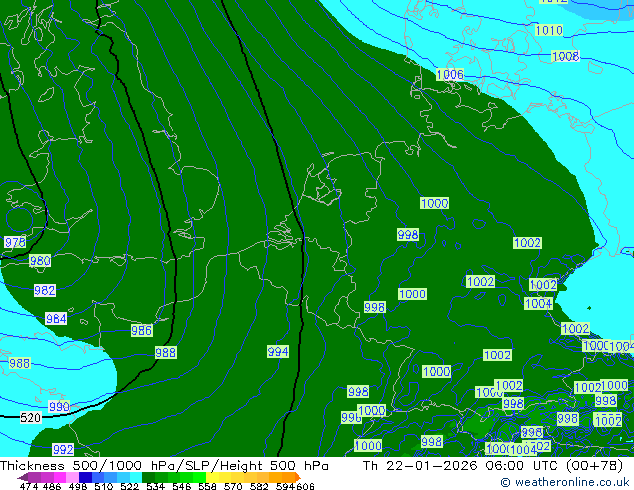Click the 06:00 UTC time text

coord(520,465)
